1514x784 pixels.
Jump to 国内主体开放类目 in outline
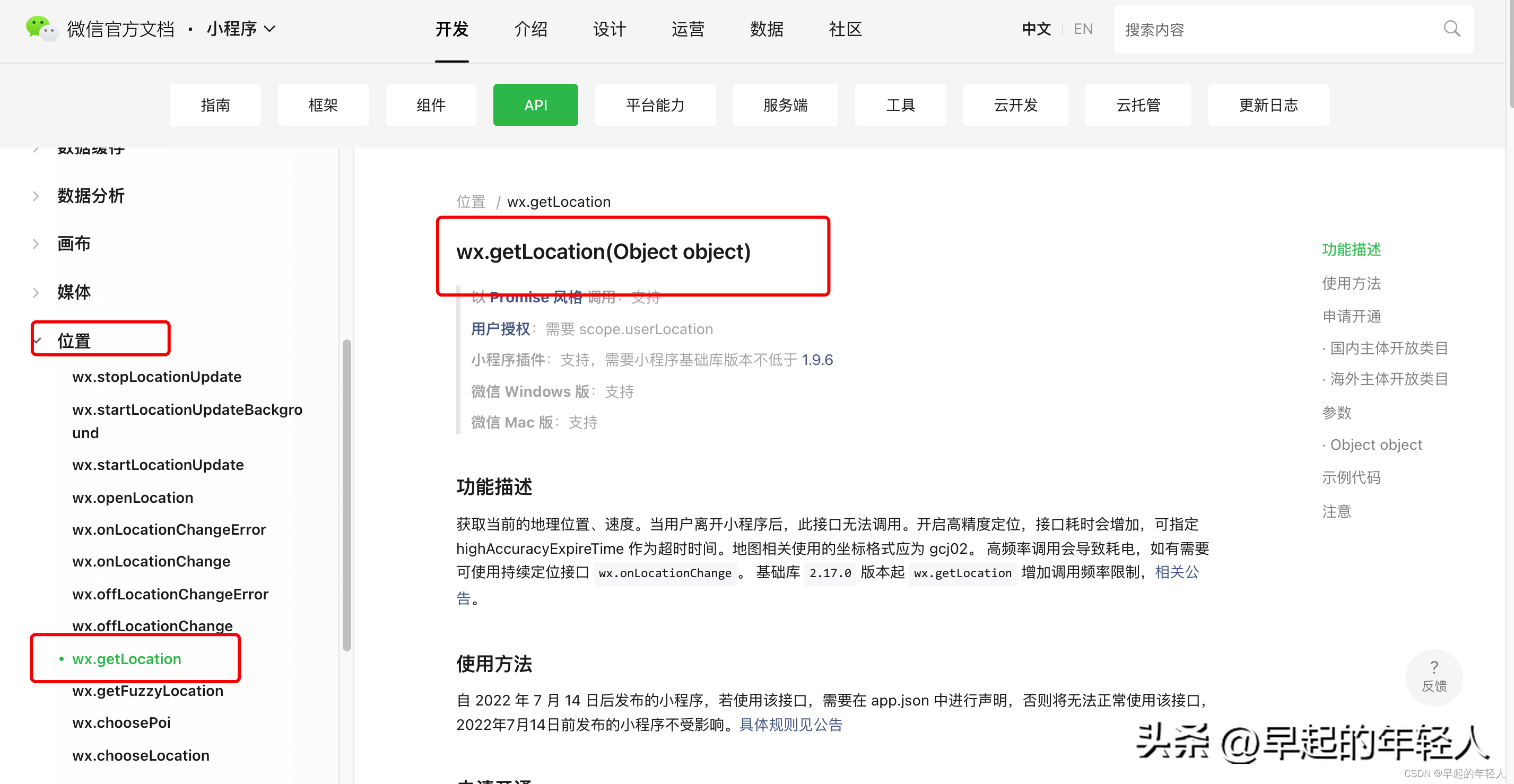coord(1388,347)
